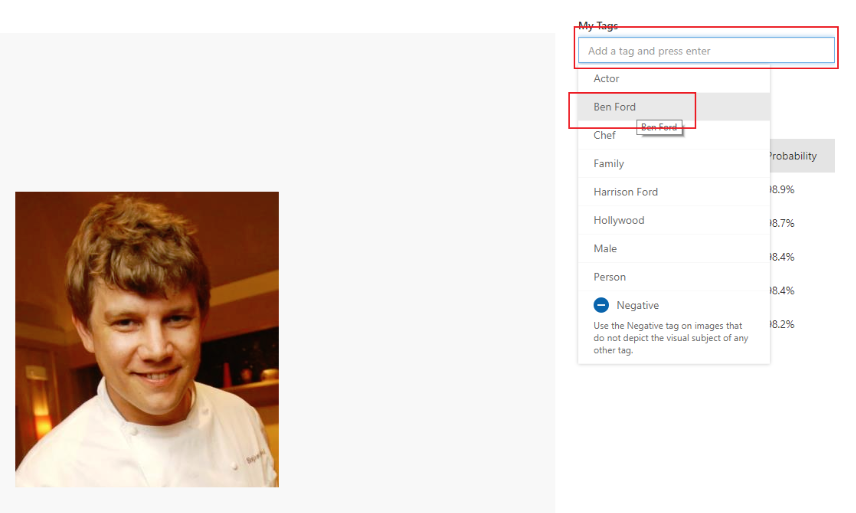This screenshot has width=856, height=513.
Task: Focus the 'Add a tag' input field
Action: click(x=705, y=51)
